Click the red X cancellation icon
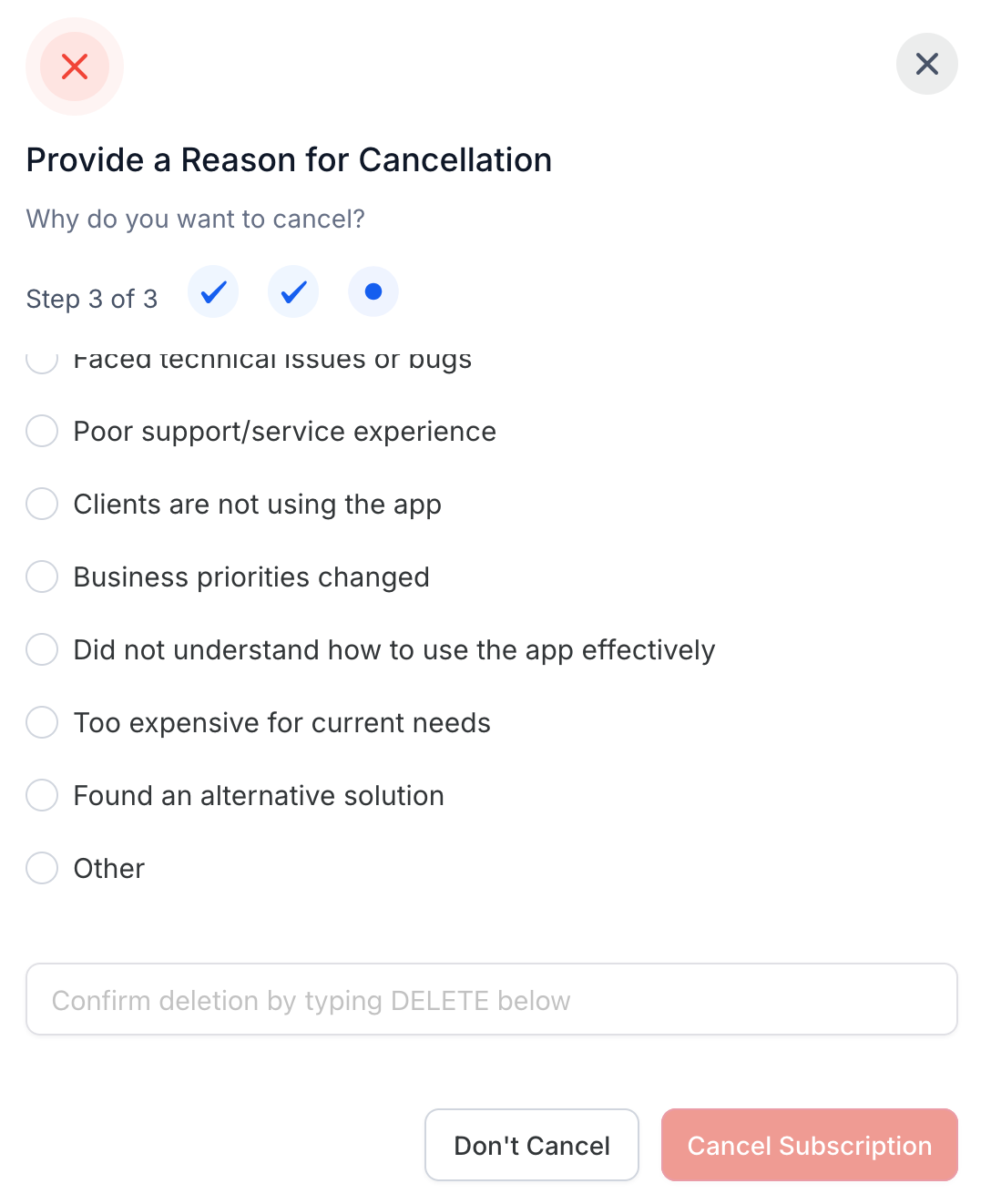Viewport: 991px width, 1204px height. tap(75, 66)
